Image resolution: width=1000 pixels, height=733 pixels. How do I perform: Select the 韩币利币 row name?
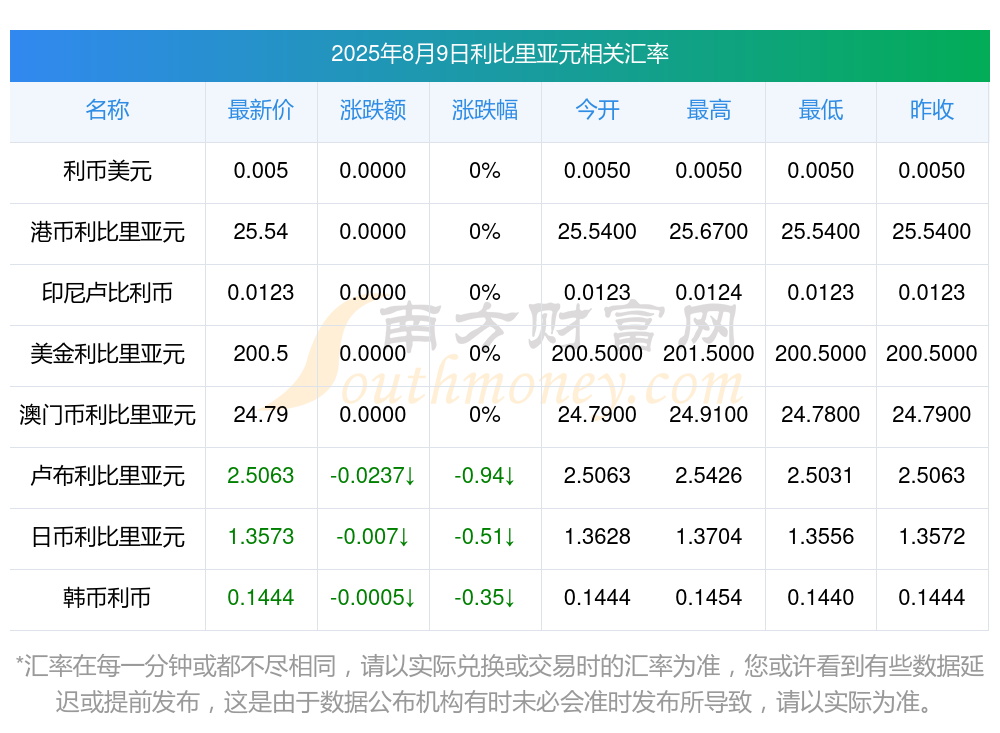(107, 598)
